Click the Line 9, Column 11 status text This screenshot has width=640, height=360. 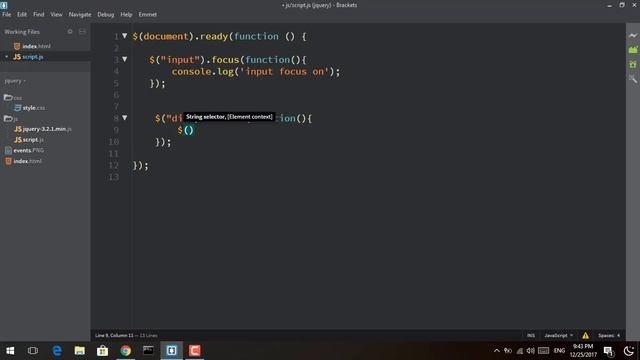coord(114,336)
